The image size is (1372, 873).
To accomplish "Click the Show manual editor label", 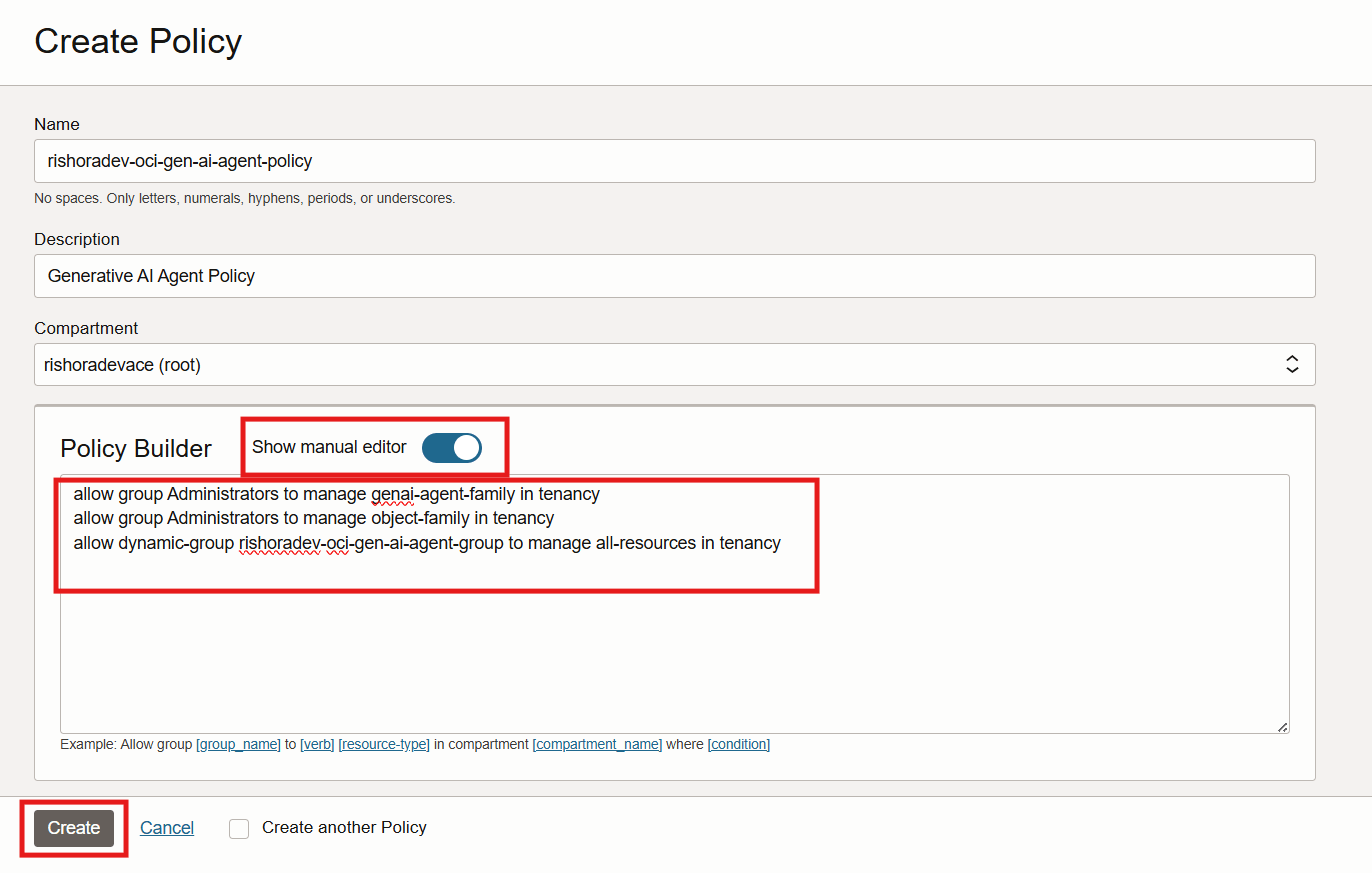I will (x=329, y=447).
